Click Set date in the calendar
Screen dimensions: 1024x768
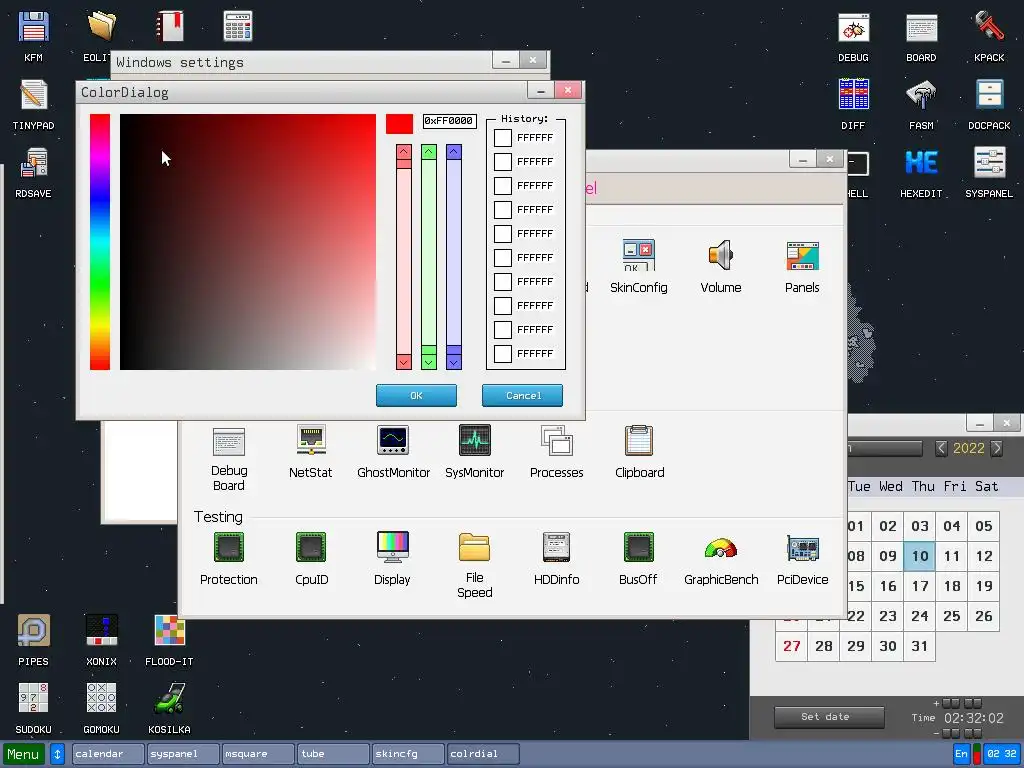point(829,717)
